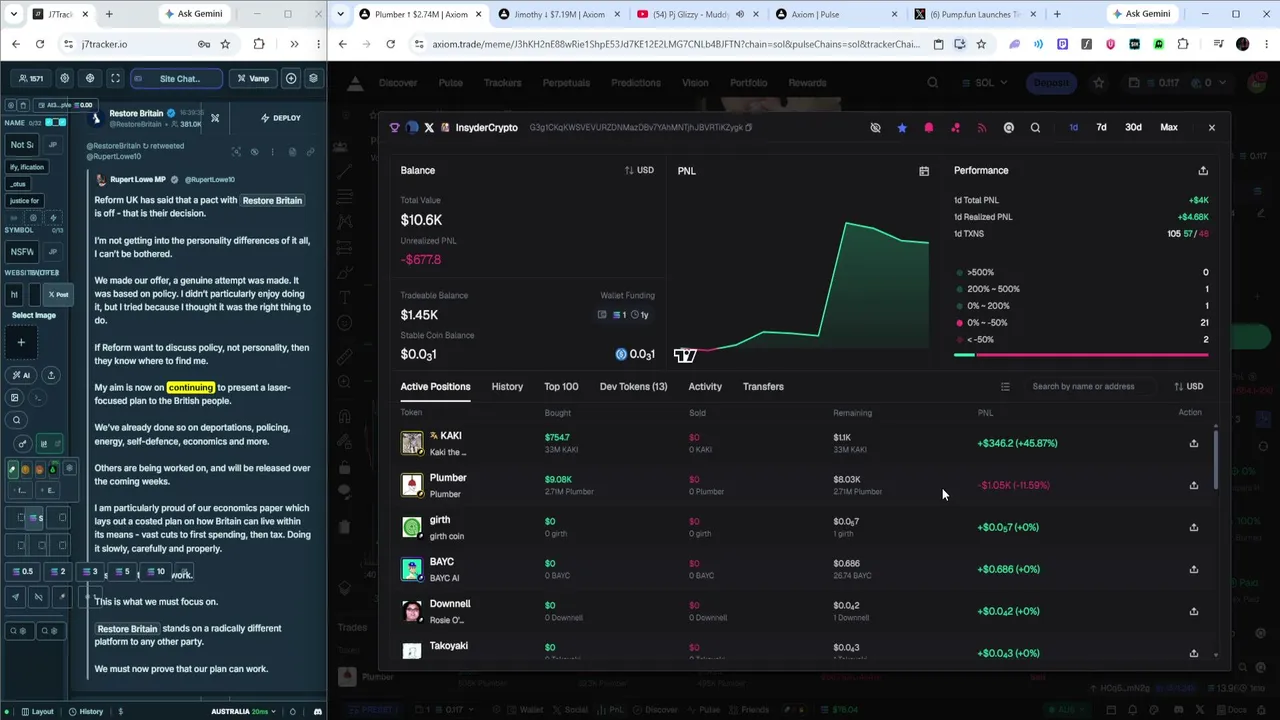1280x720 pixels.
Task: Click the magnifier search icon in wallet header
Action: (1035, 128)
